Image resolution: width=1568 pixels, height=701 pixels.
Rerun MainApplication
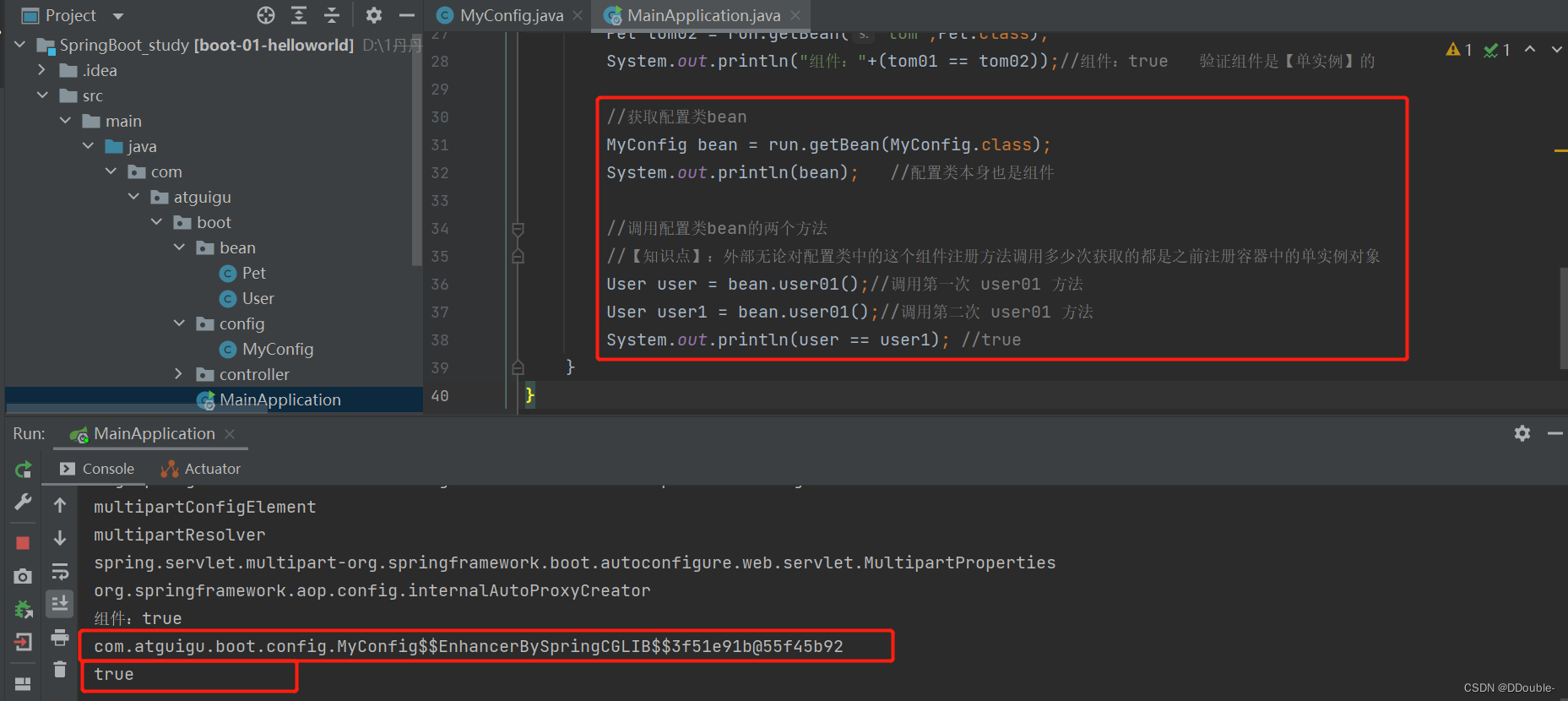click(23, 470)
